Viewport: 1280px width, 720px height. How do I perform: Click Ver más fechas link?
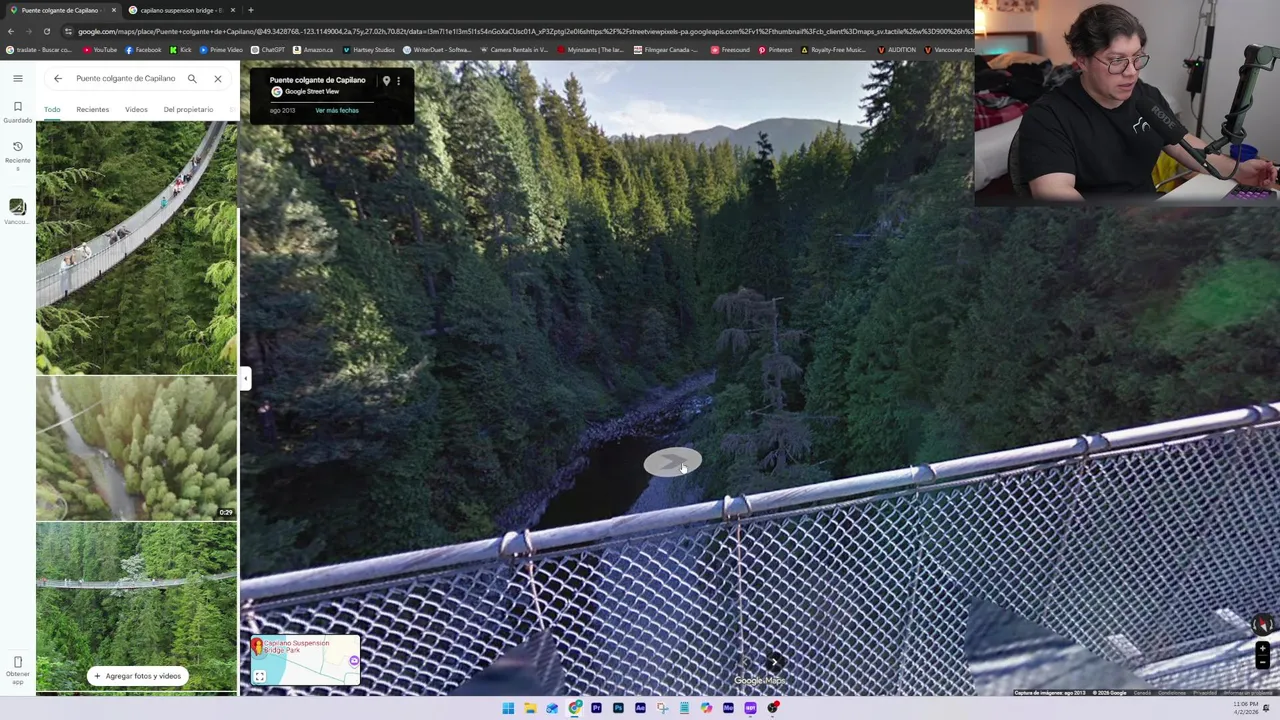(337, 110)
